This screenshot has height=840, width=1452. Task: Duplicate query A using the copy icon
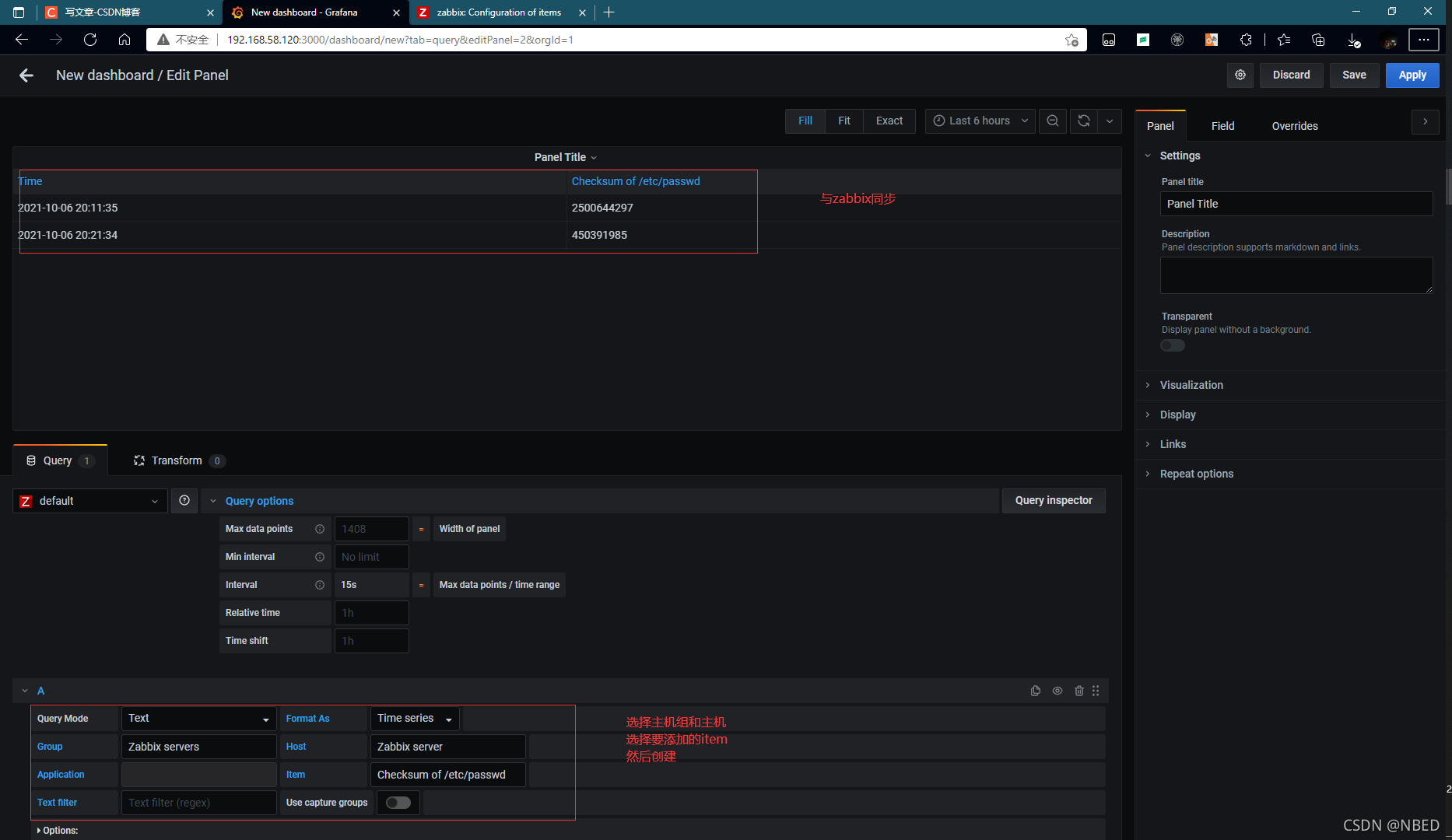pos(1036,691)
